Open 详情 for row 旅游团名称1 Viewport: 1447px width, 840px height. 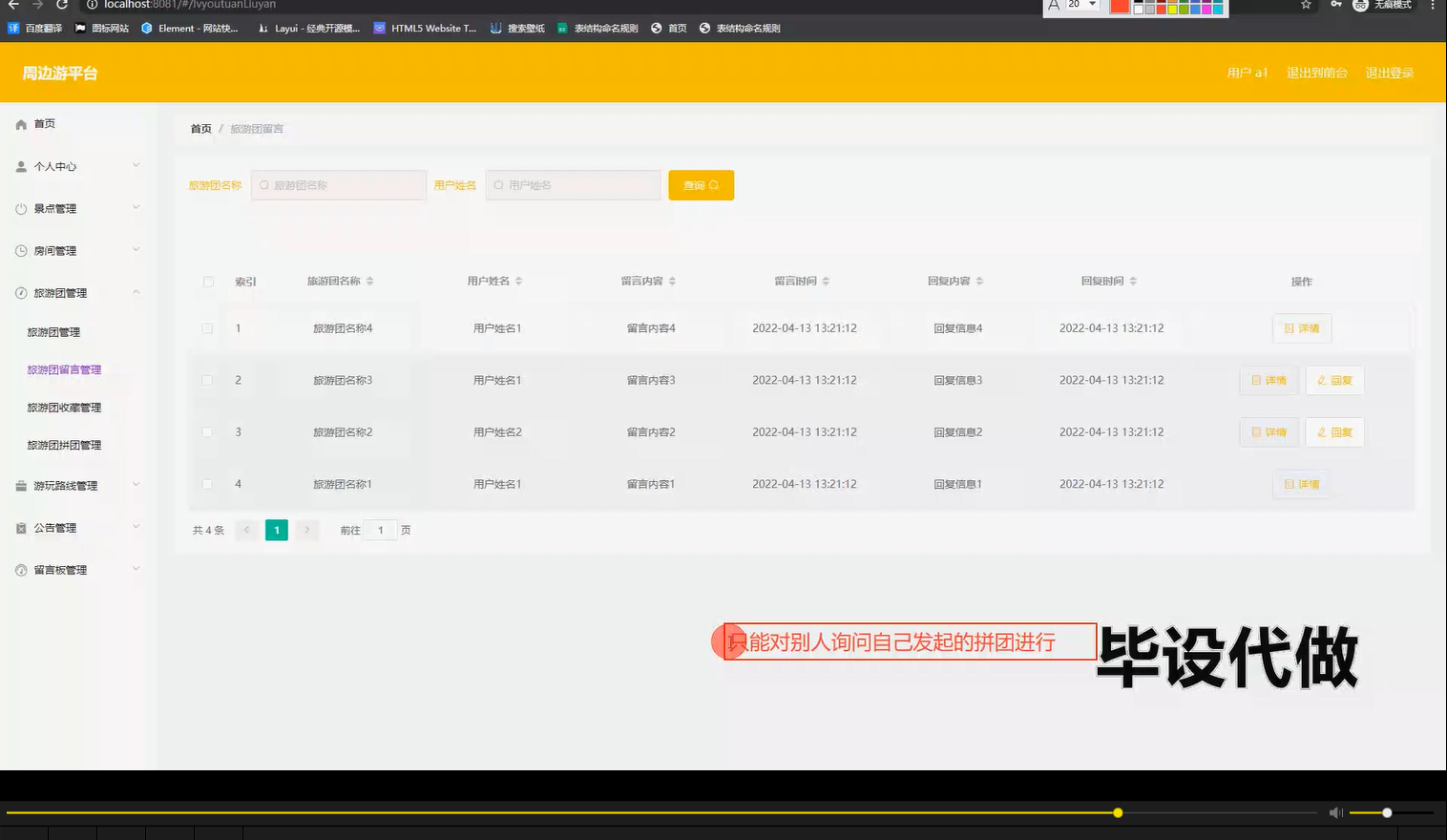tap(1302, 484)
